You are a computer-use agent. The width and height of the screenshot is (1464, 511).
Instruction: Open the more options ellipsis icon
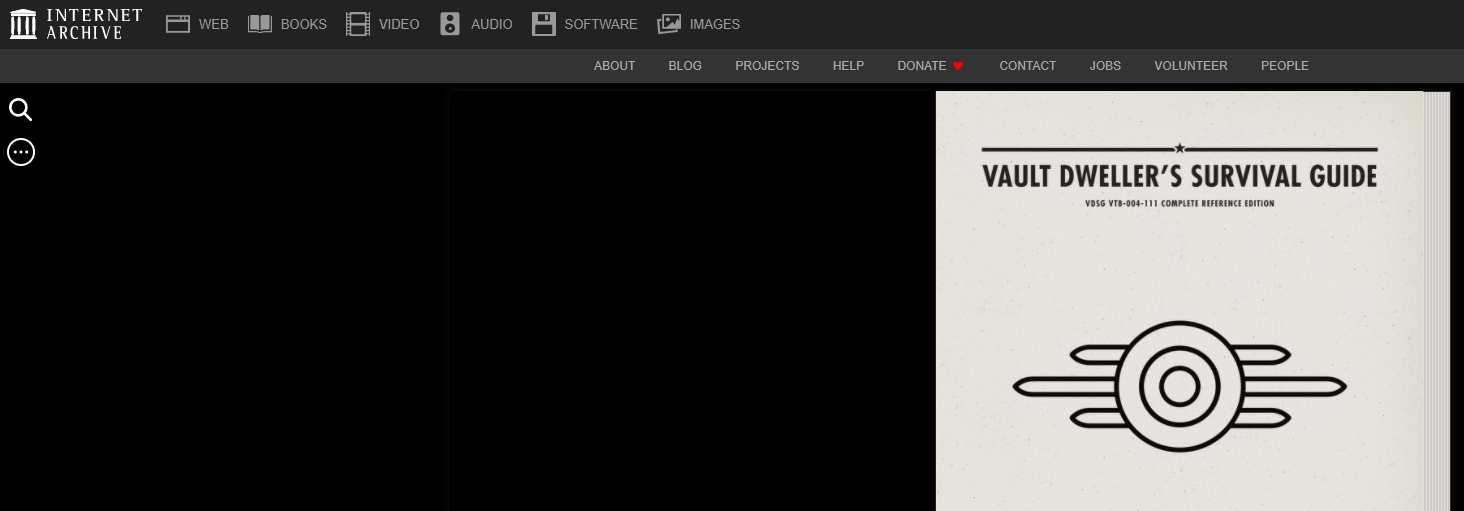(21, 152)
